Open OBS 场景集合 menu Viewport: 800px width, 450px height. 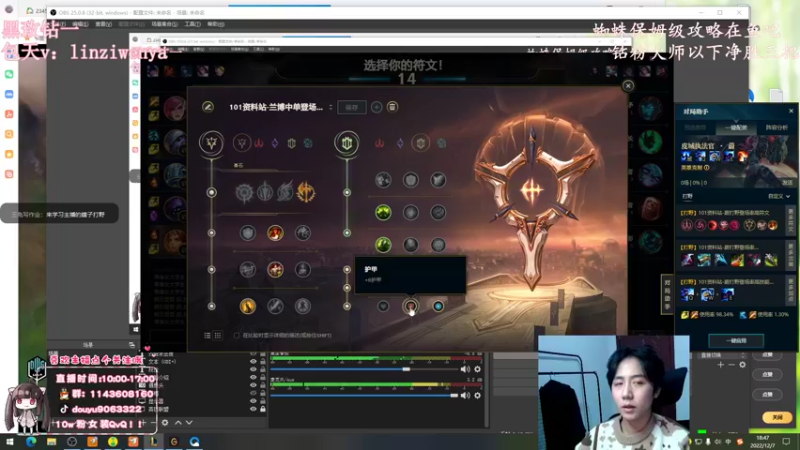[164, 24]
